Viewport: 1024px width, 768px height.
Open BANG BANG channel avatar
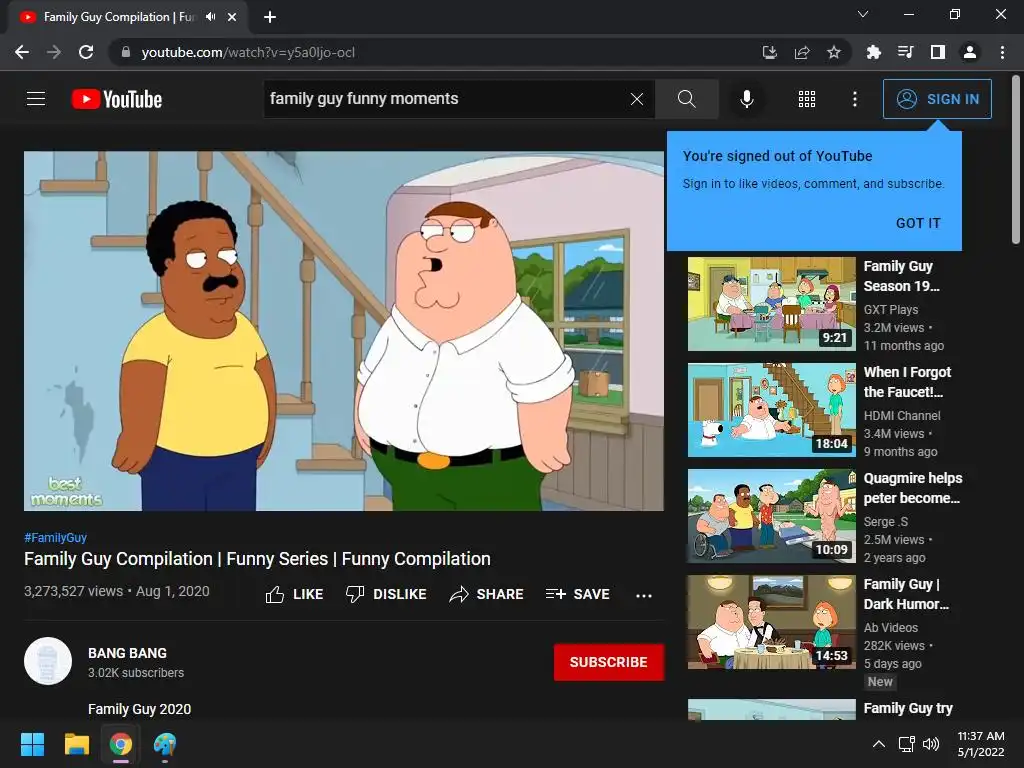click(x=48, y=661)
